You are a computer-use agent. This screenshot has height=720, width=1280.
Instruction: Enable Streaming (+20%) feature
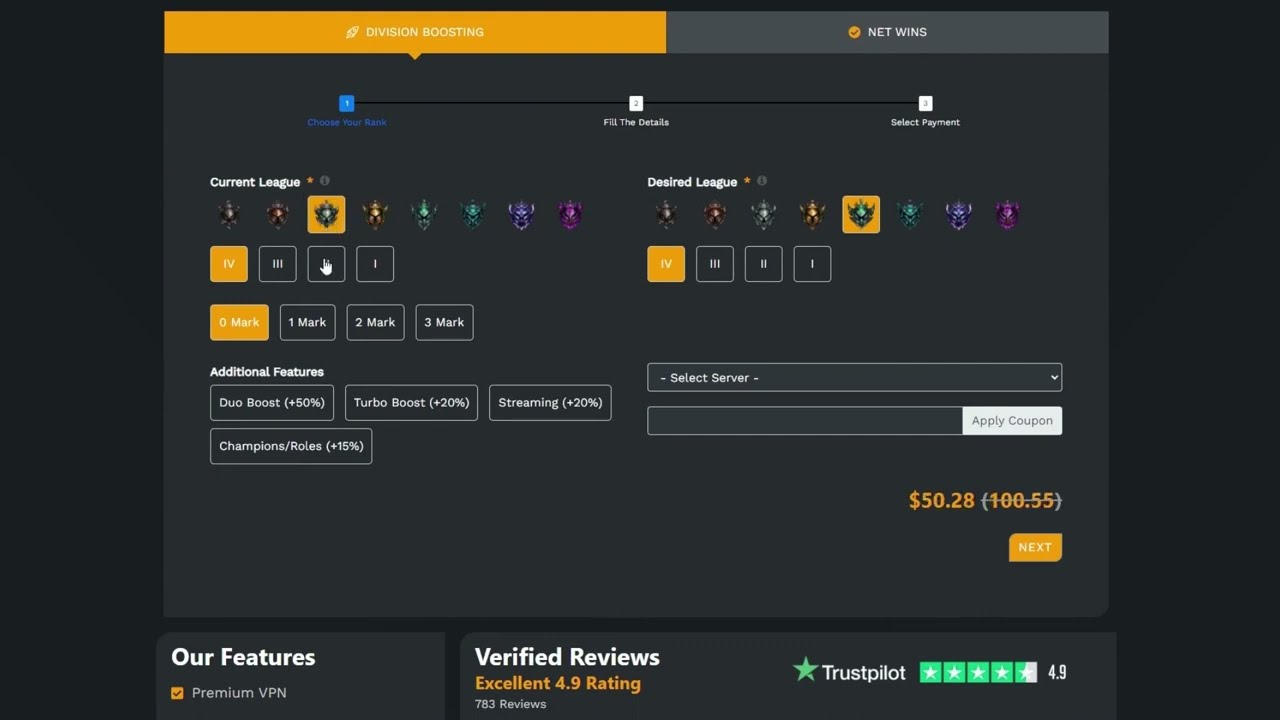coord(550,403)
